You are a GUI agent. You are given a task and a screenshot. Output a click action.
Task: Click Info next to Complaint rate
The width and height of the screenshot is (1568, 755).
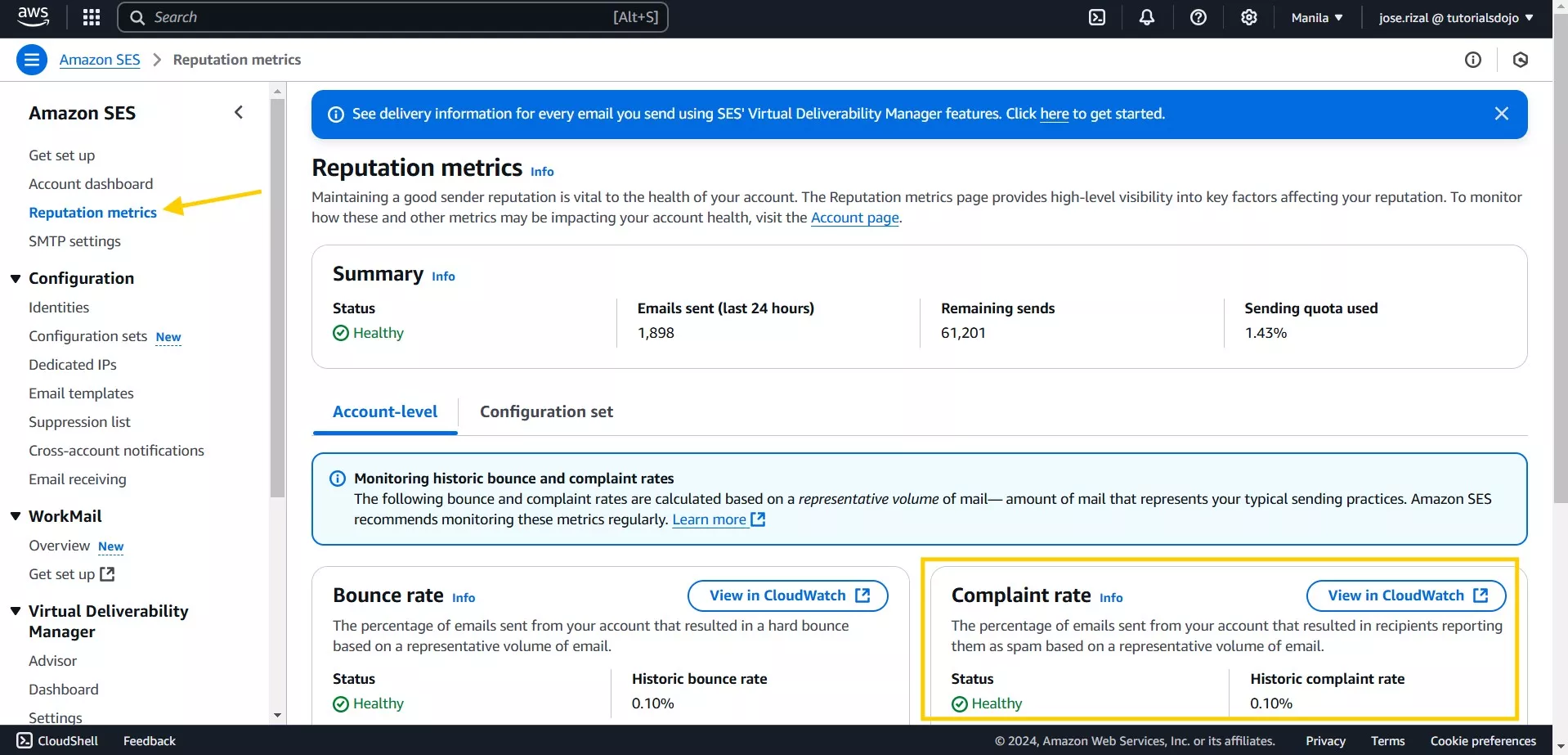[x=1111, y=598]
